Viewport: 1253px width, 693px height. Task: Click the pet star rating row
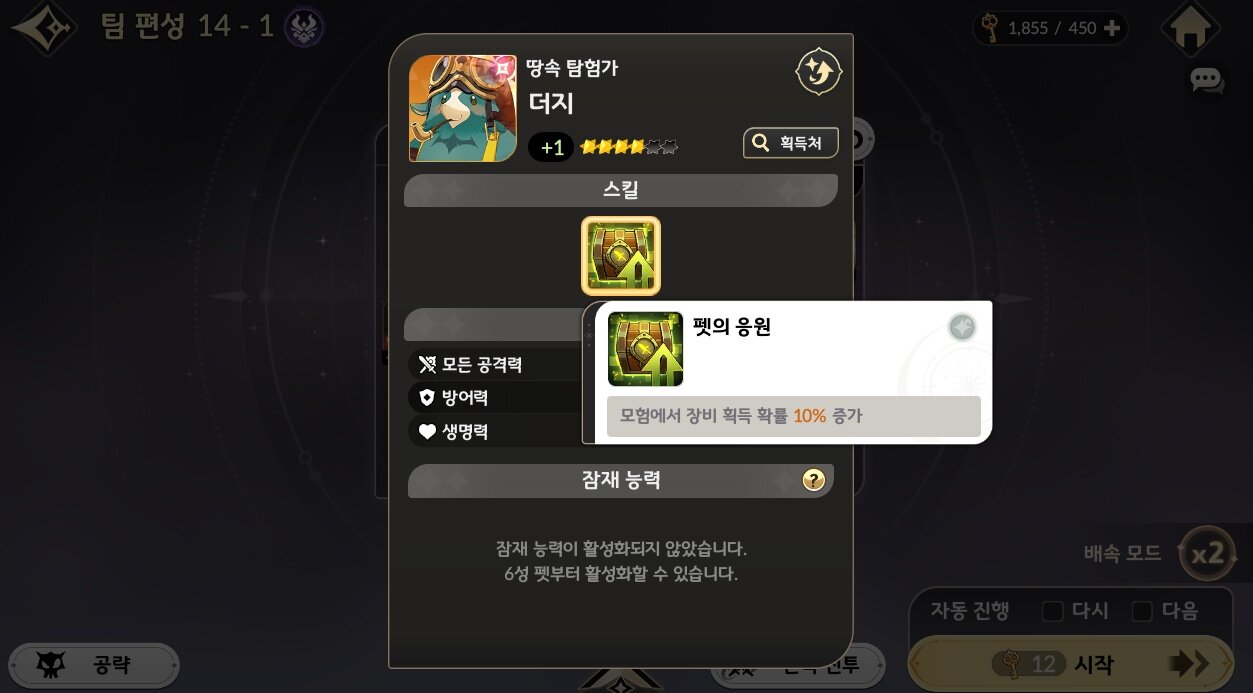[x=629, y=148]
